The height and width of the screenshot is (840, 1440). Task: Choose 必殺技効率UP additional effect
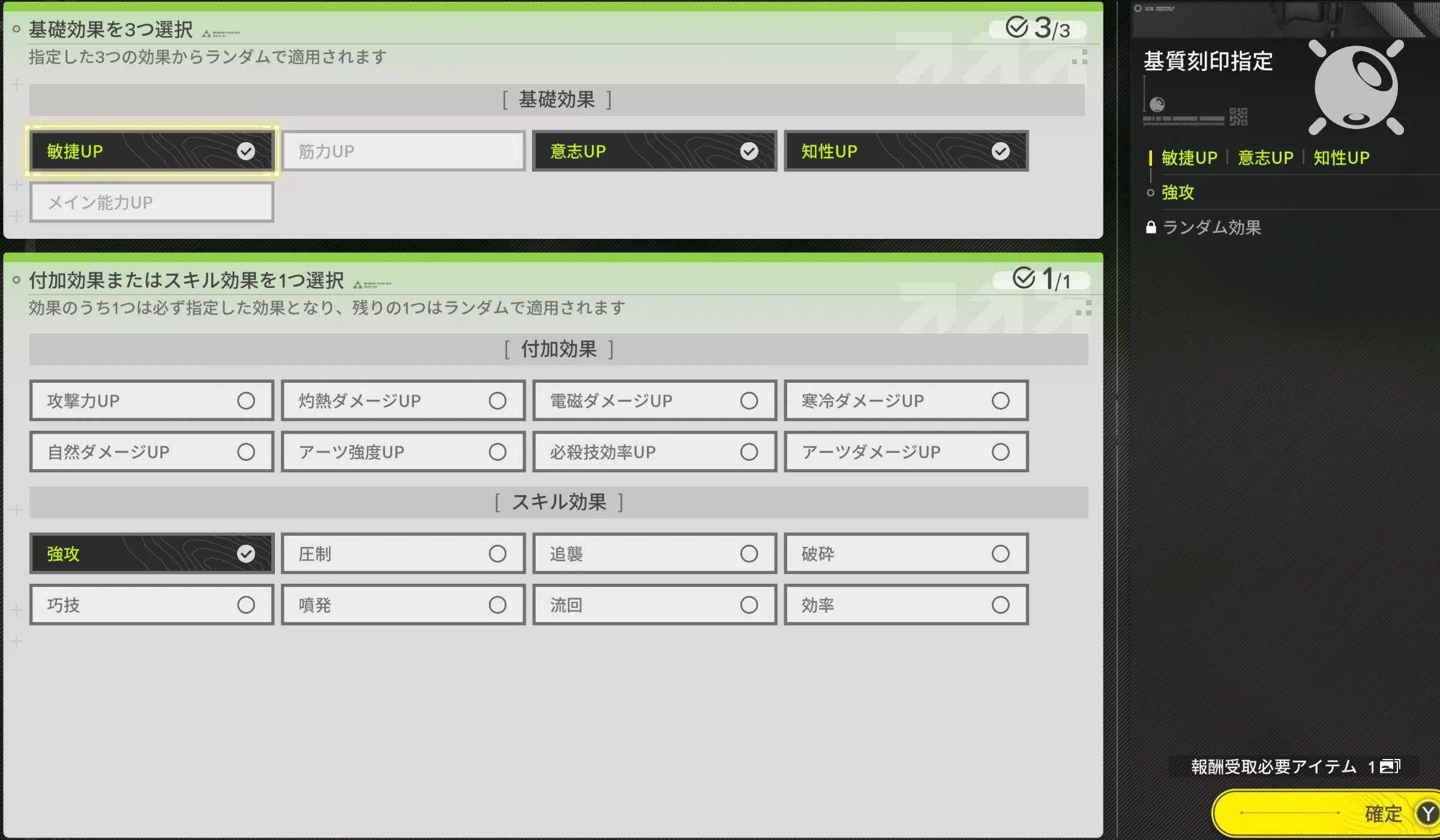[x=654, y=452]
